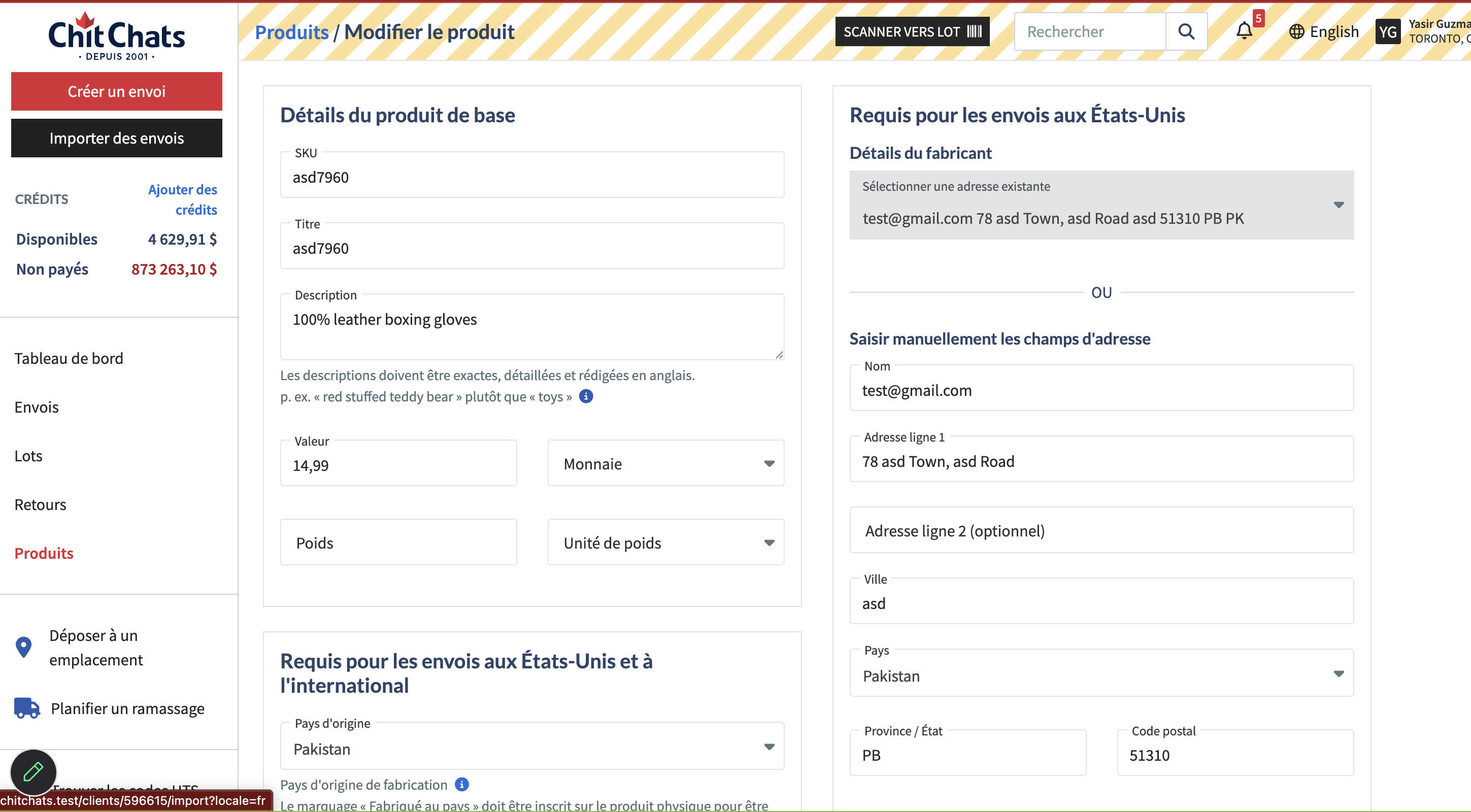Expand the existing address selector
The image size is (1471, 812).
point(1101,205)
